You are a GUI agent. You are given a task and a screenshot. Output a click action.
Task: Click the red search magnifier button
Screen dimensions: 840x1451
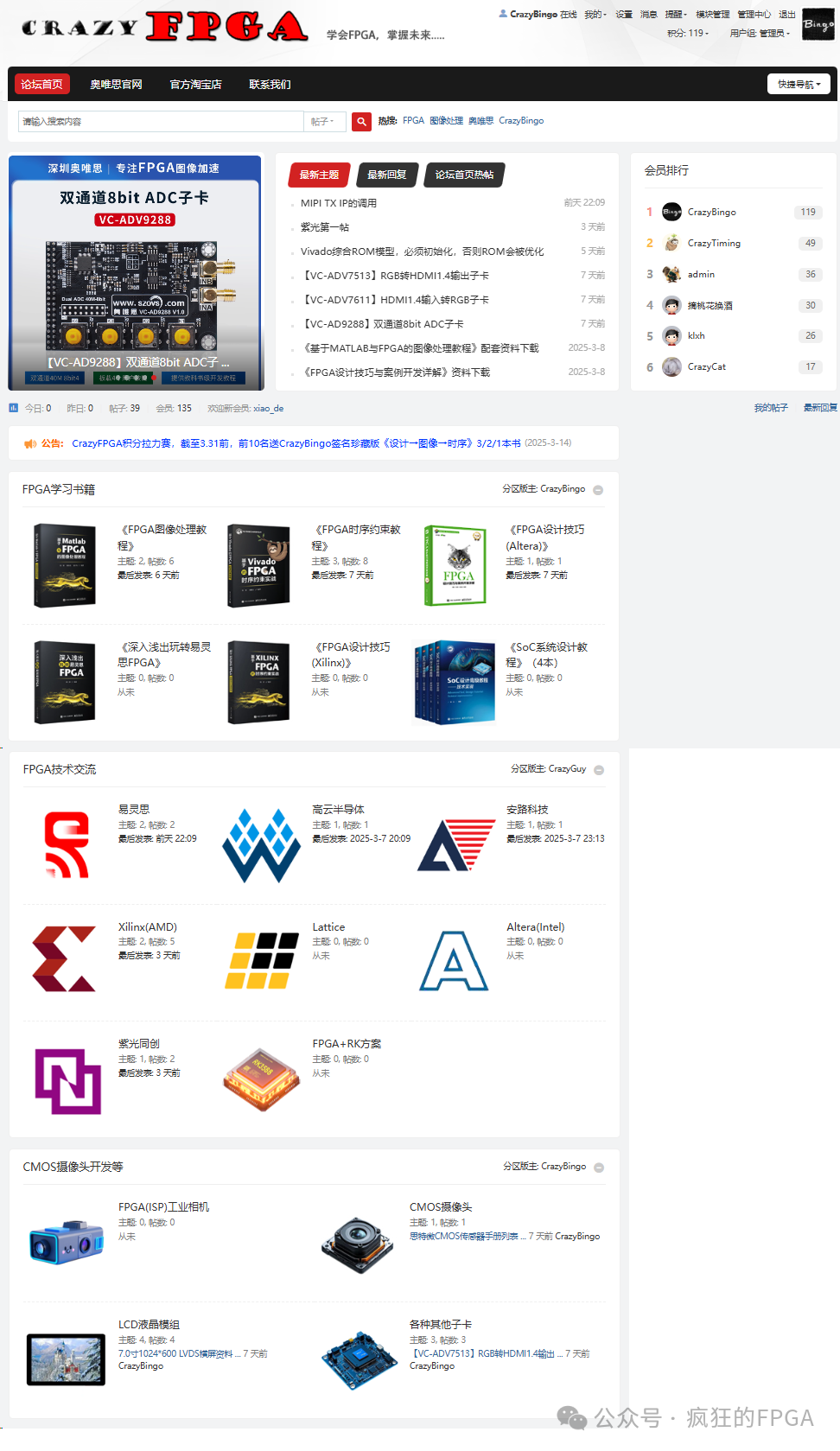[361, 122]
